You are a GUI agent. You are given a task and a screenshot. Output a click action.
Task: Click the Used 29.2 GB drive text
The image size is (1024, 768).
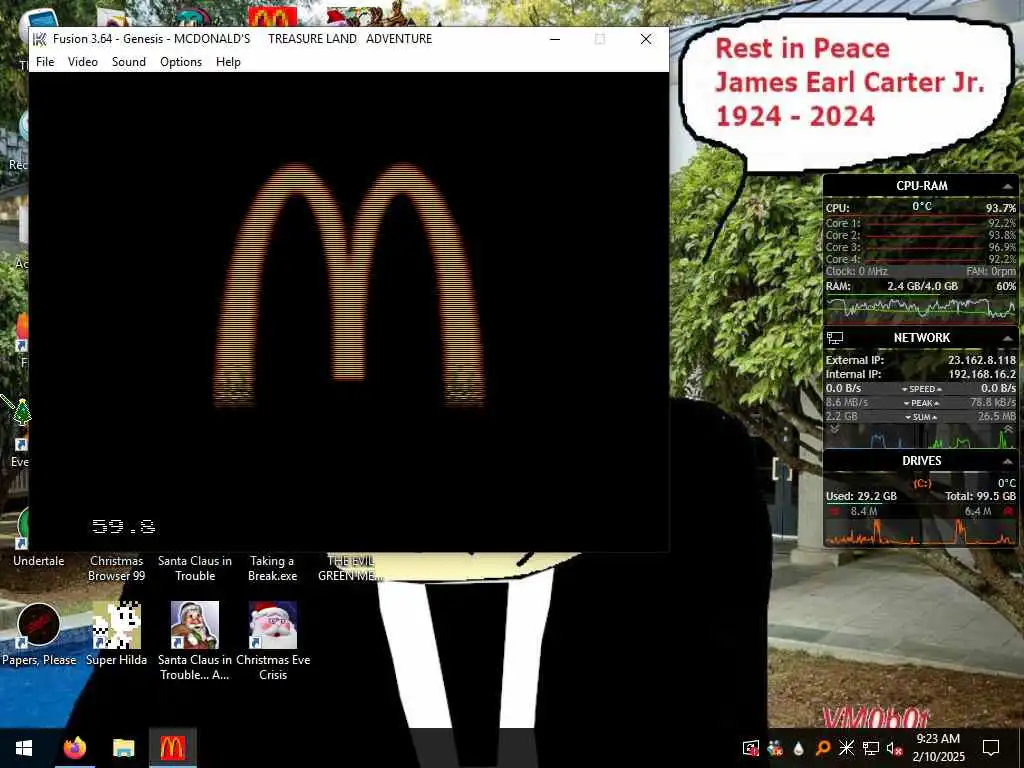point(861,496)
